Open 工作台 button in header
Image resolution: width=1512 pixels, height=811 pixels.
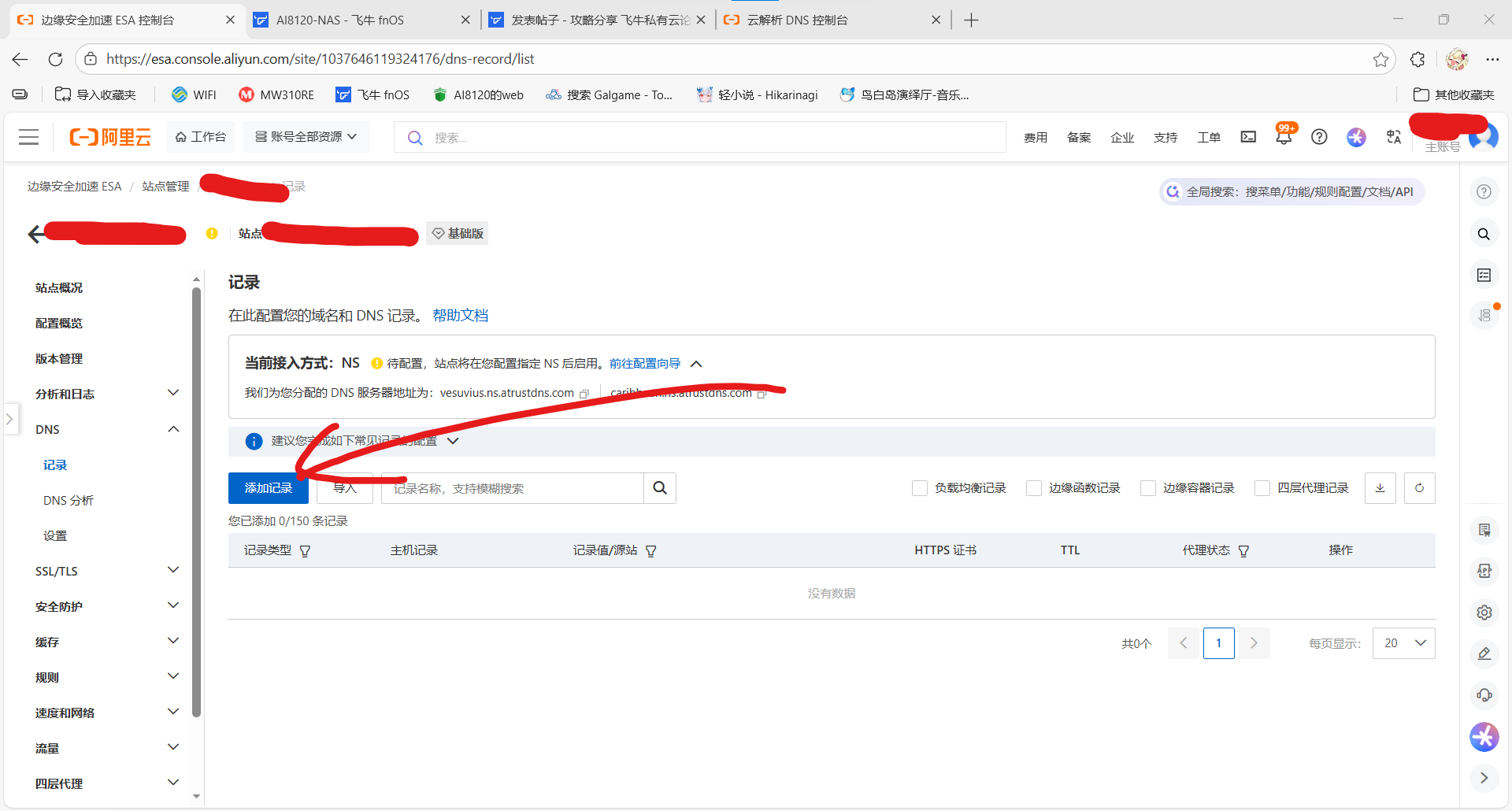(x=201, y=137)
